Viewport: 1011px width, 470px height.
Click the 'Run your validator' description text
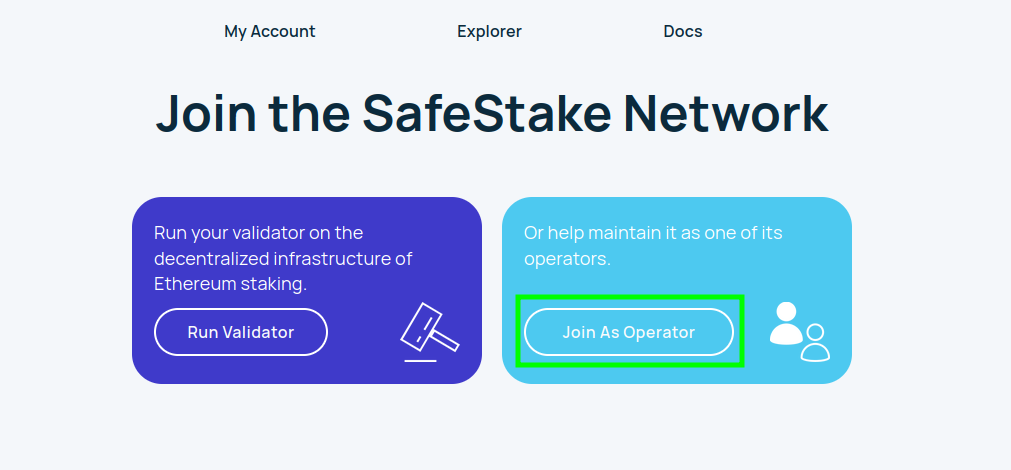(x=283, y=258)
